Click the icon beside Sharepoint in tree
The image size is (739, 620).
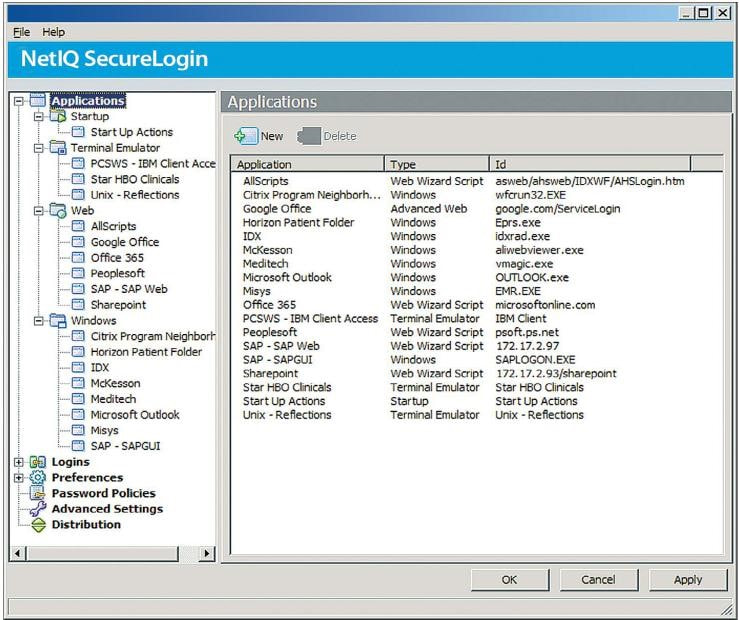(x=78, y=305)
